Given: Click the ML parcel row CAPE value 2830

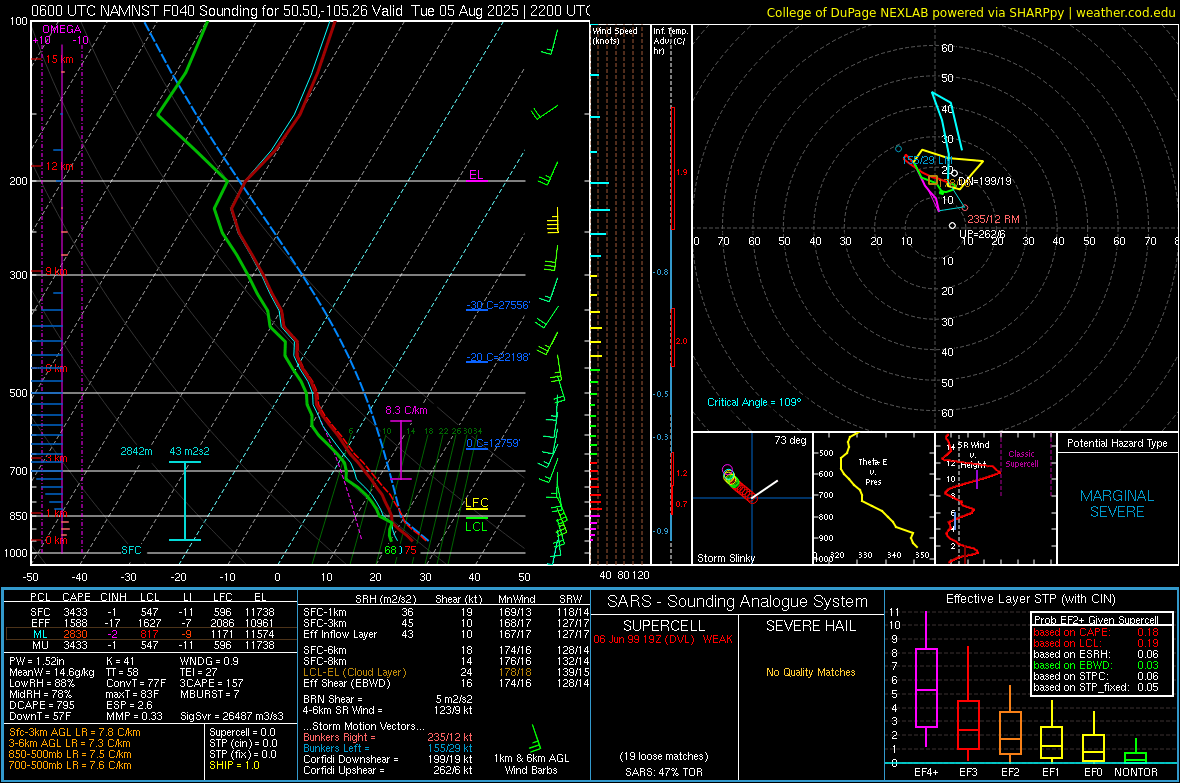Looking at the screenshot, I should click(75, 635).
